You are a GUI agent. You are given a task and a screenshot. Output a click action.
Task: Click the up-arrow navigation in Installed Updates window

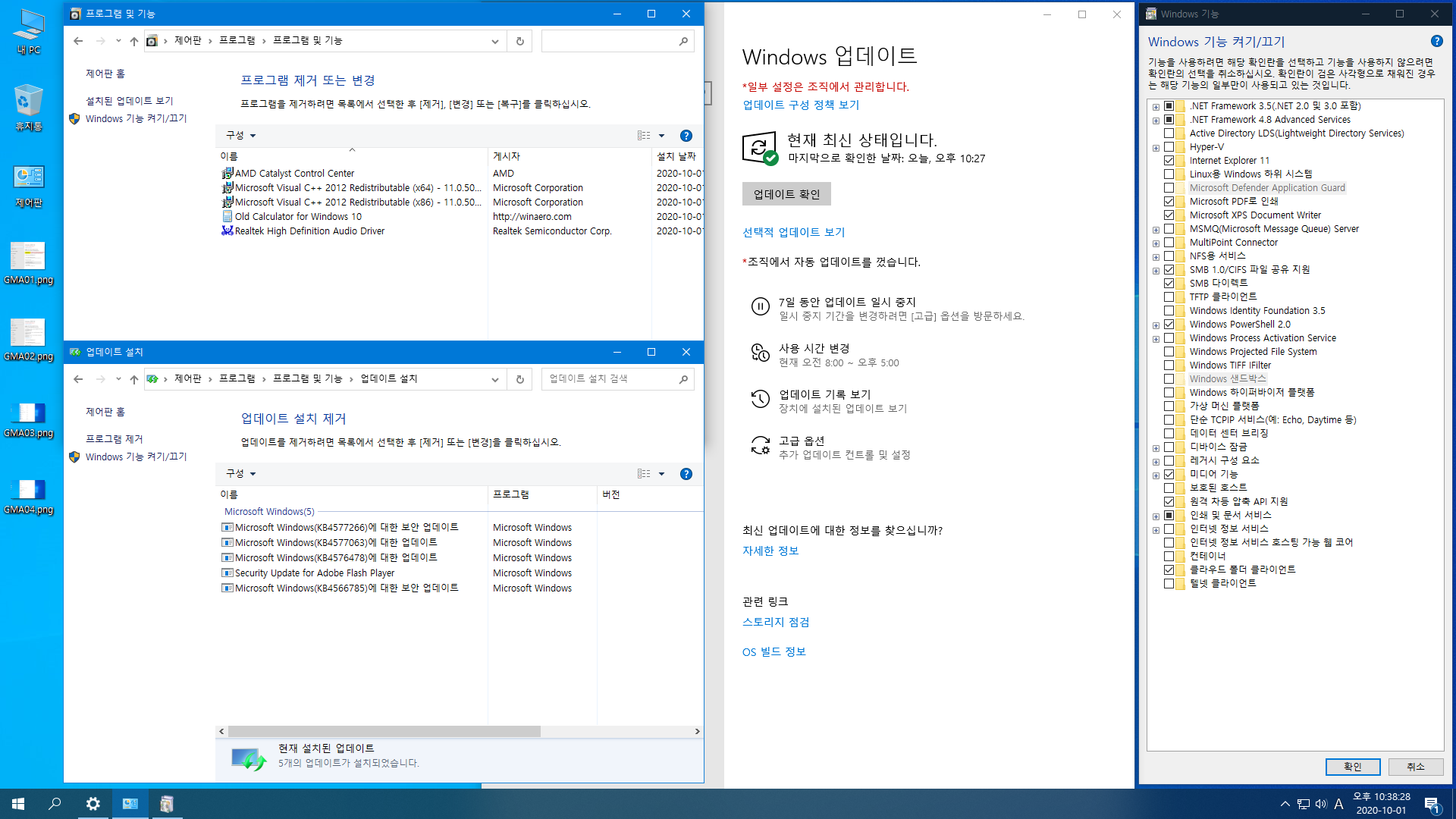134,379
